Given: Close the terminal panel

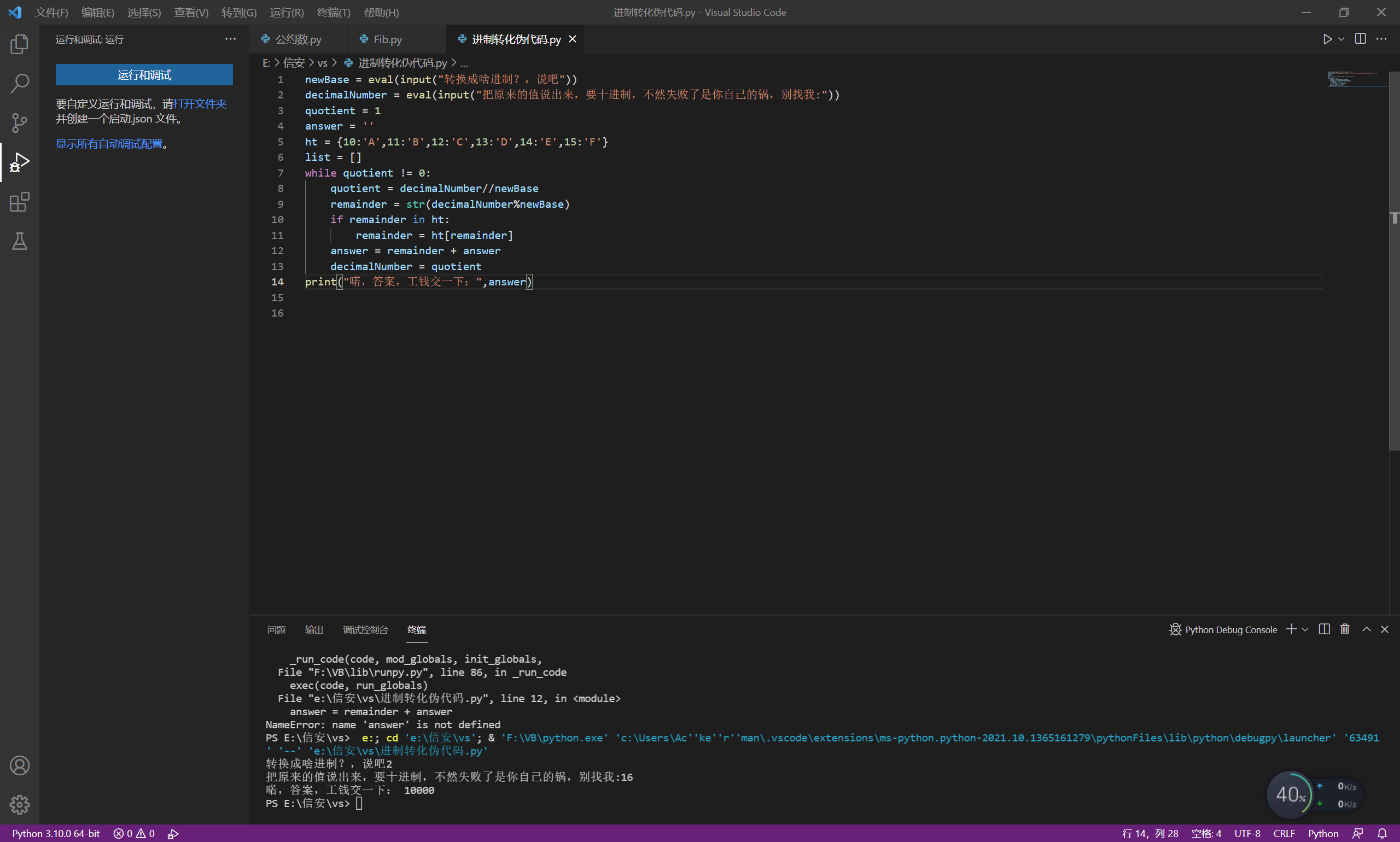Looking at the screenshot, I should 1385,629.
